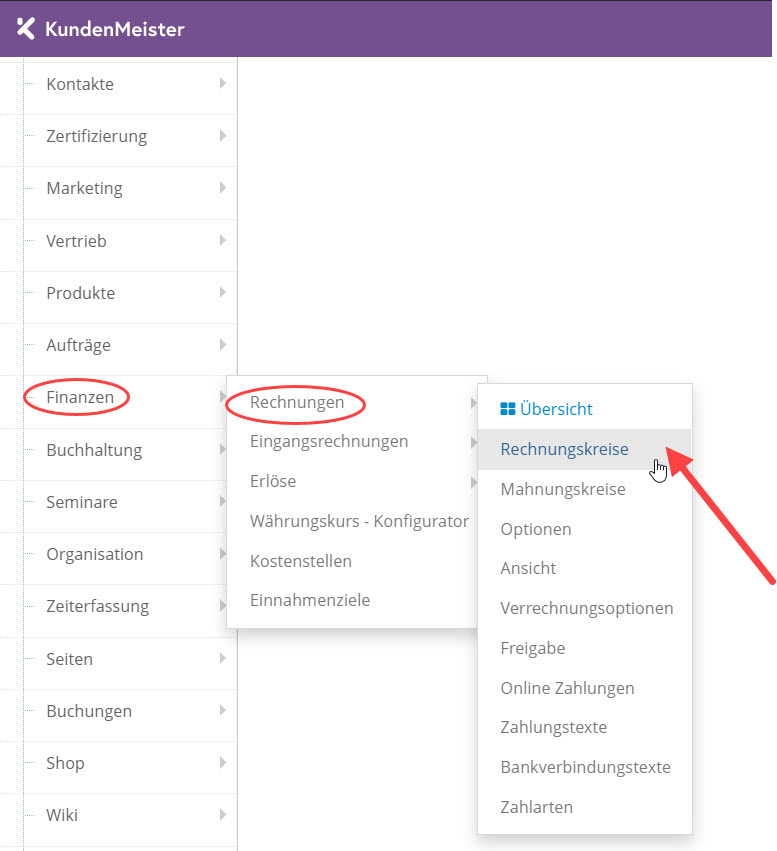Expand the Wiki submenu arrow

tap(222, 814)
